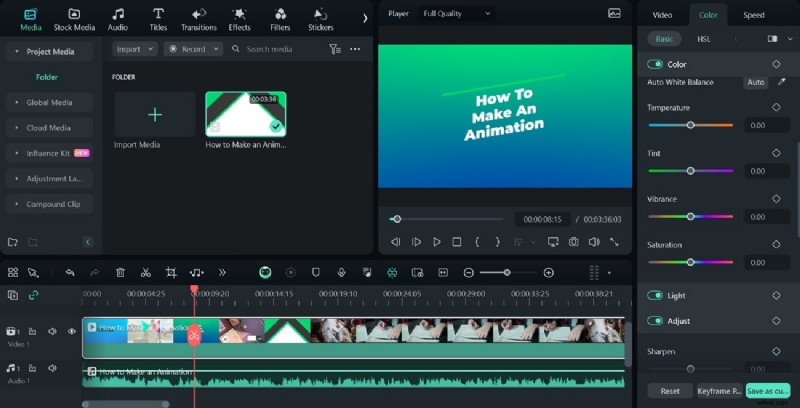Click the undo arrow in timeline toolbar
800x408 pixels.
[x=70, y=272]
